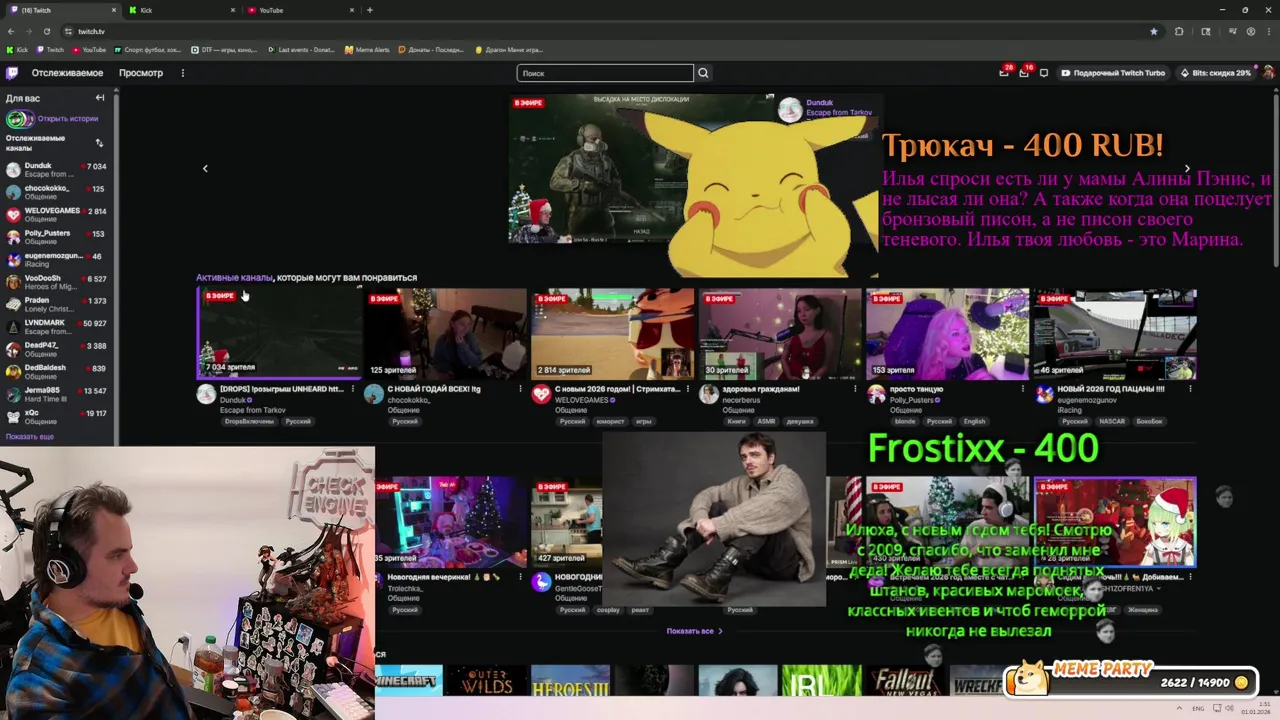Click the DropsВключены tag under Dunduk
Viewport: 1280px width, 720px height.
point(249,421)
